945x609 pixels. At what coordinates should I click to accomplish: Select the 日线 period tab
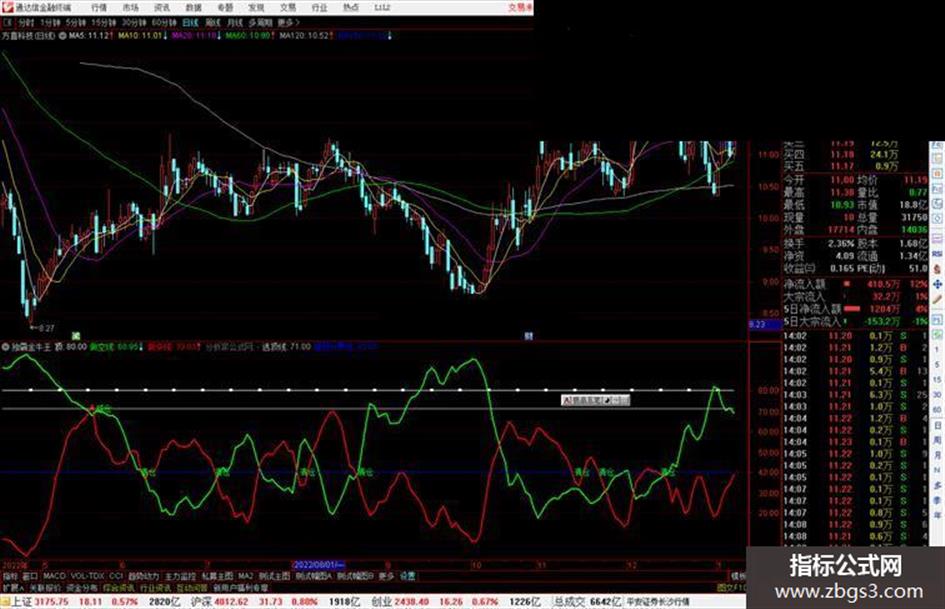(x=190, y=23)
